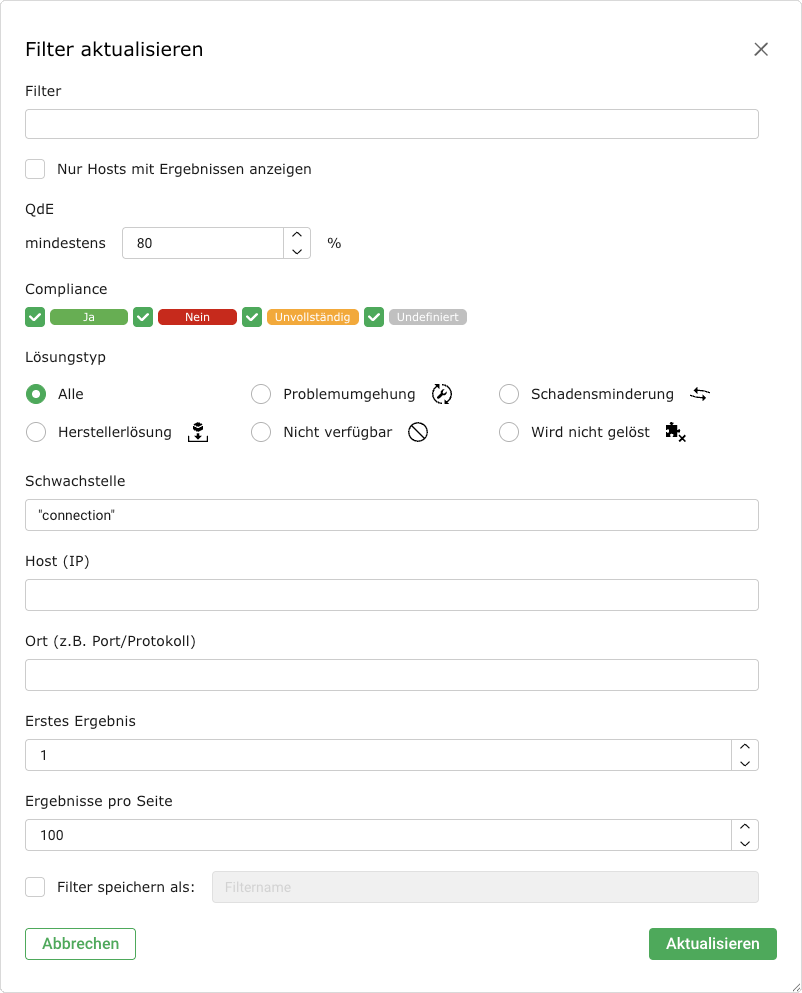The height and width of the screenshot is (993, 802).
Task: Click the Abbrechen button
Action: [80, 944]
